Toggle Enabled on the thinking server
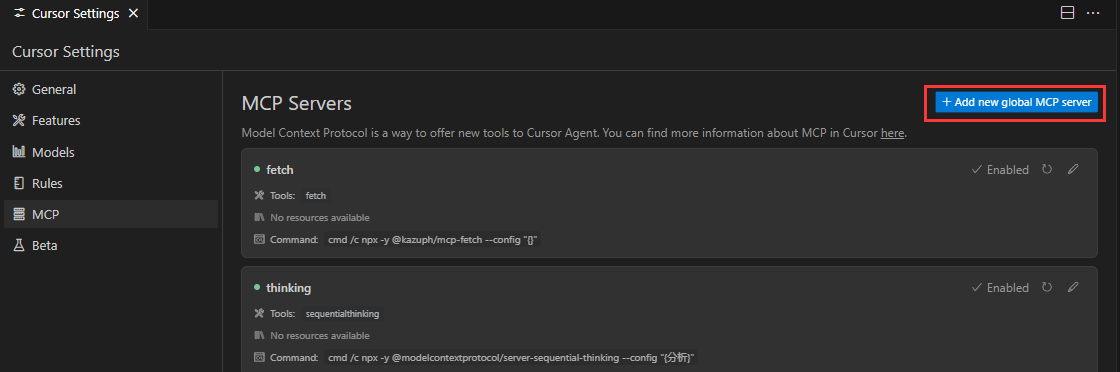 [1000, 287]
